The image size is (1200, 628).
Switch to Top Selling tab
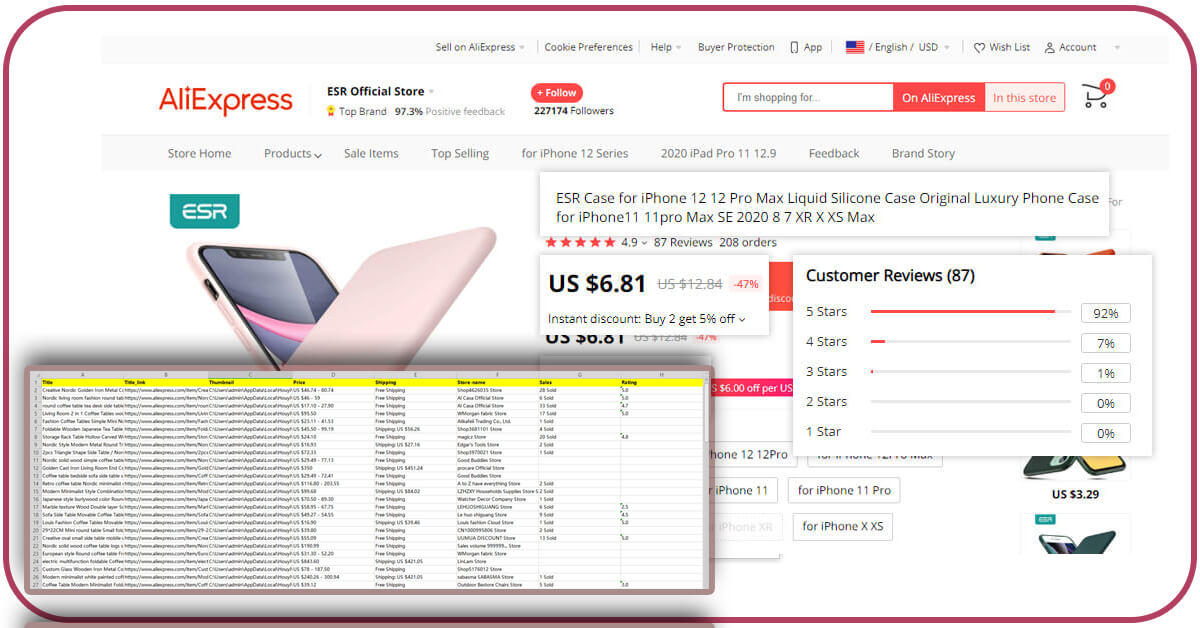point(460,153)
